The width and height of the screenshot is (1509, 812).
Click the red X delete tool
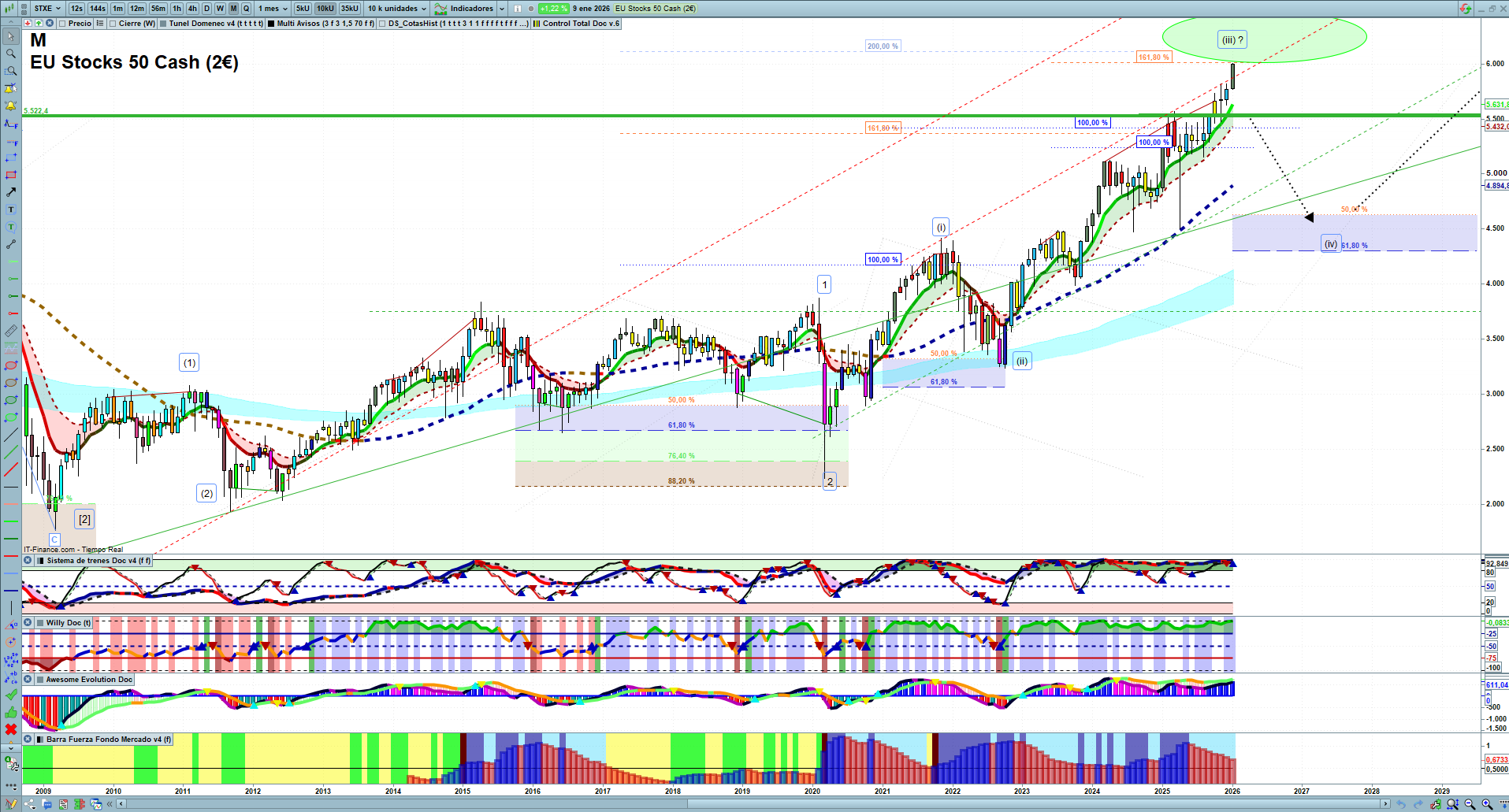[11, 729]
